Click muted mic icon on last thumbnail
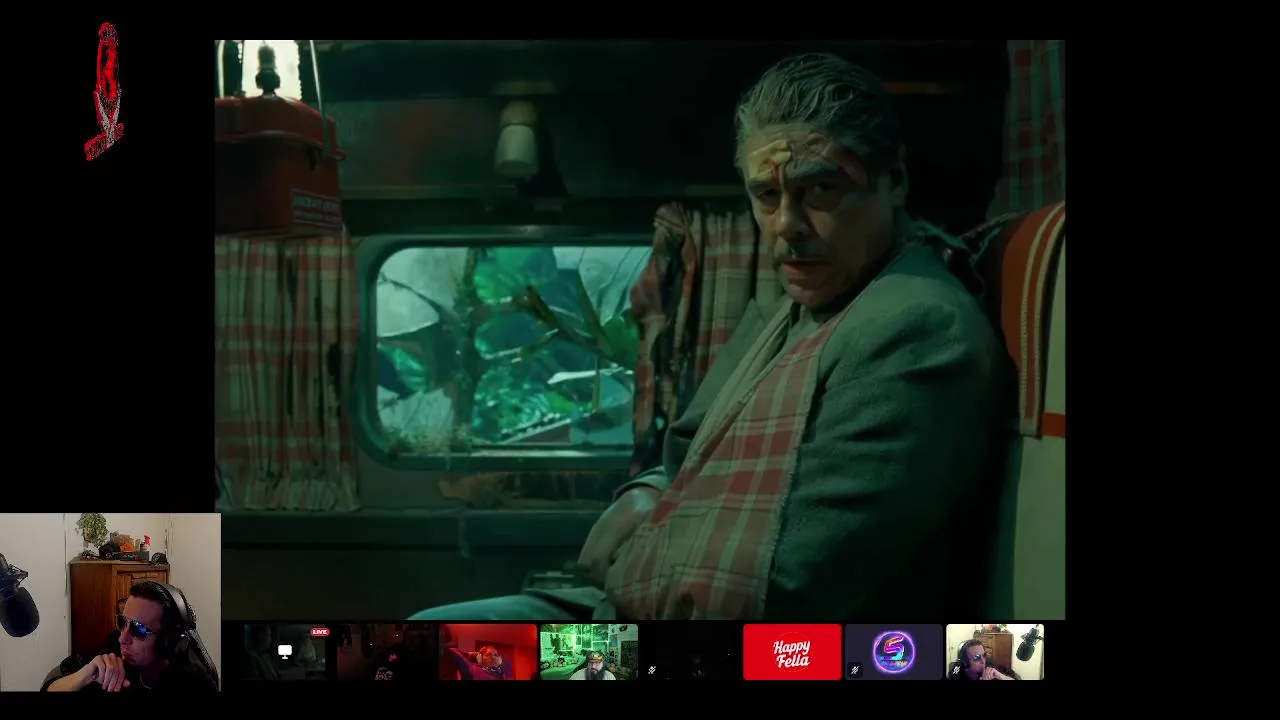1280x720 pixels. pos(956,670)
